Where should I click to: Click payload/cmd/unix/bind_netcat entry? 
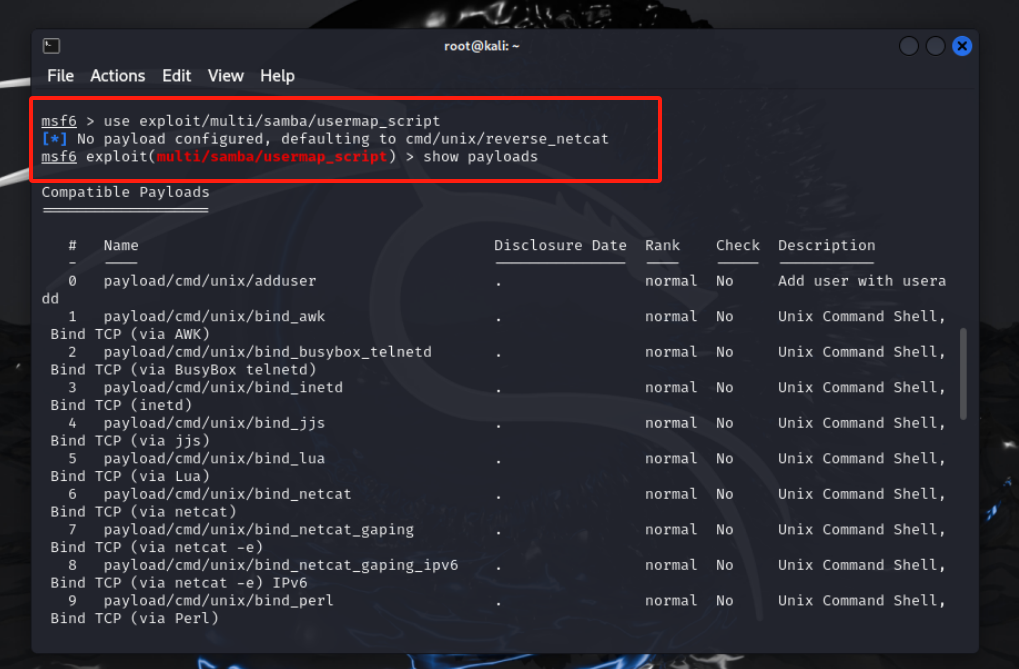pyautogui.click(x=227, y=494)
